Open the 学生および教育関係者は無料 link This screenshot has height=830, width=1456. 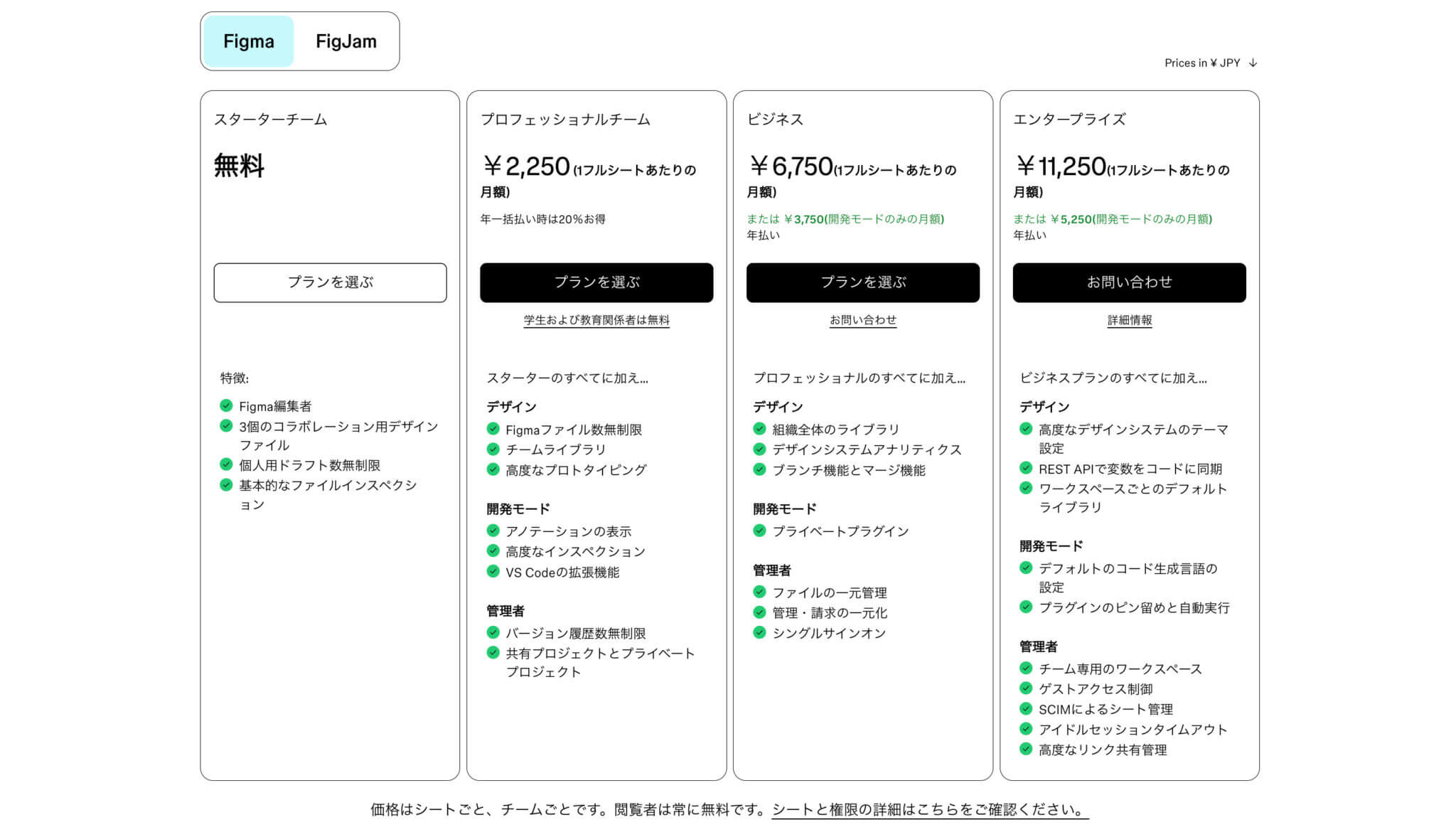[596, 320]
